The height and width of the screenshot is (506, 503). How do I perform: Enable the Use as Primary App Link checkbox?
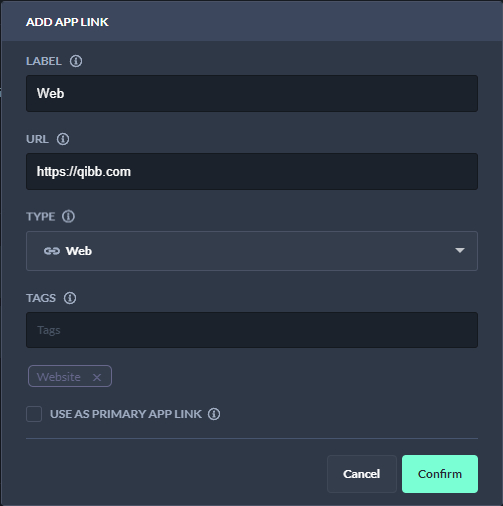click(x=34, y=414)
